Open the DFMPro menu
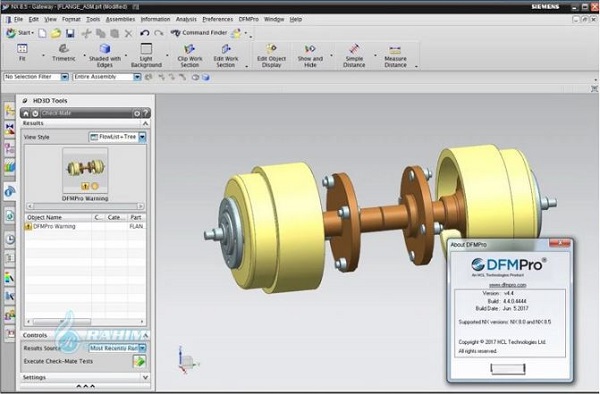 pyautogui.click(x=248, y=19)
